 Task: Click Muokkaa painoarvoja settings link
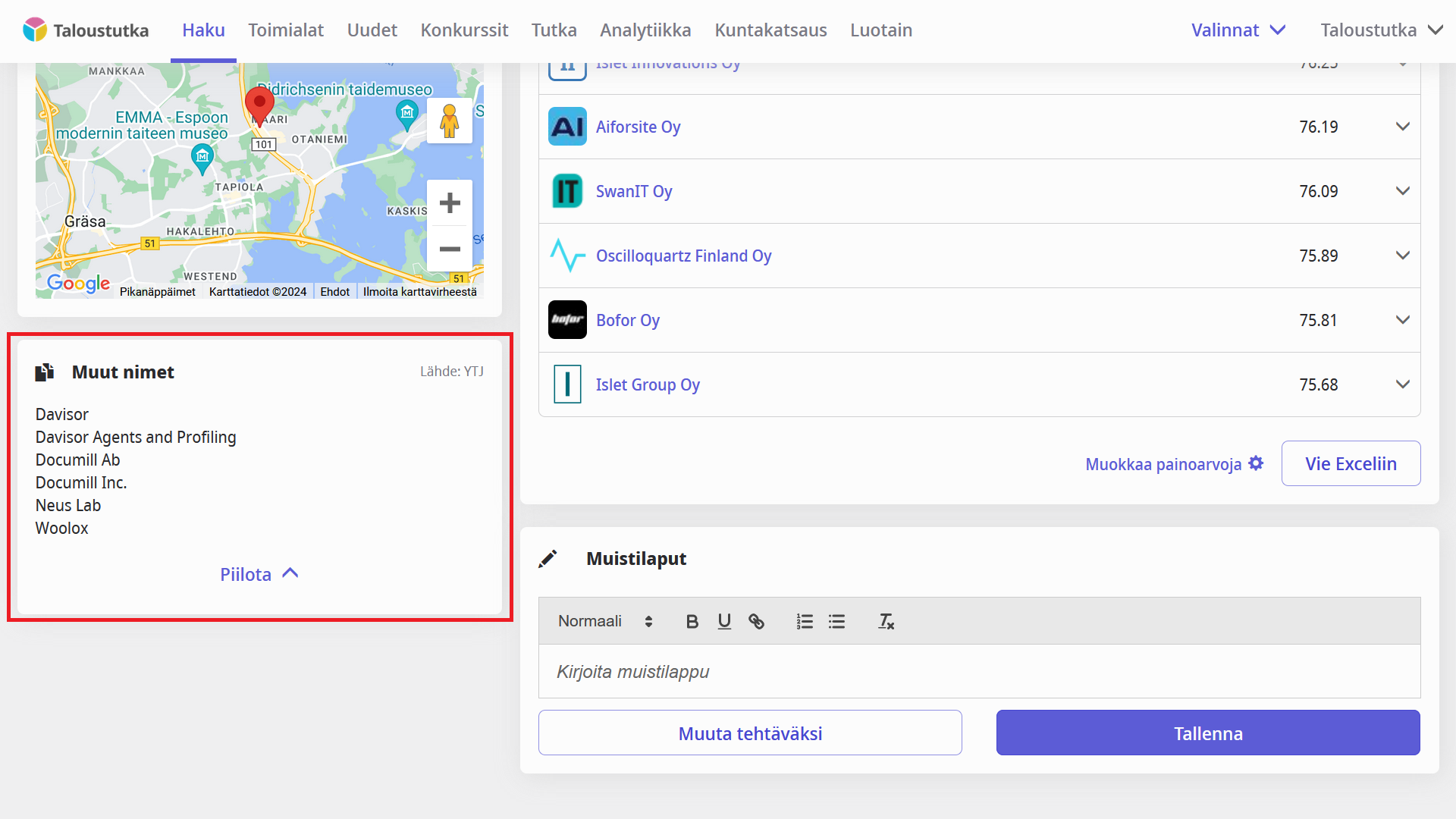1174,464
